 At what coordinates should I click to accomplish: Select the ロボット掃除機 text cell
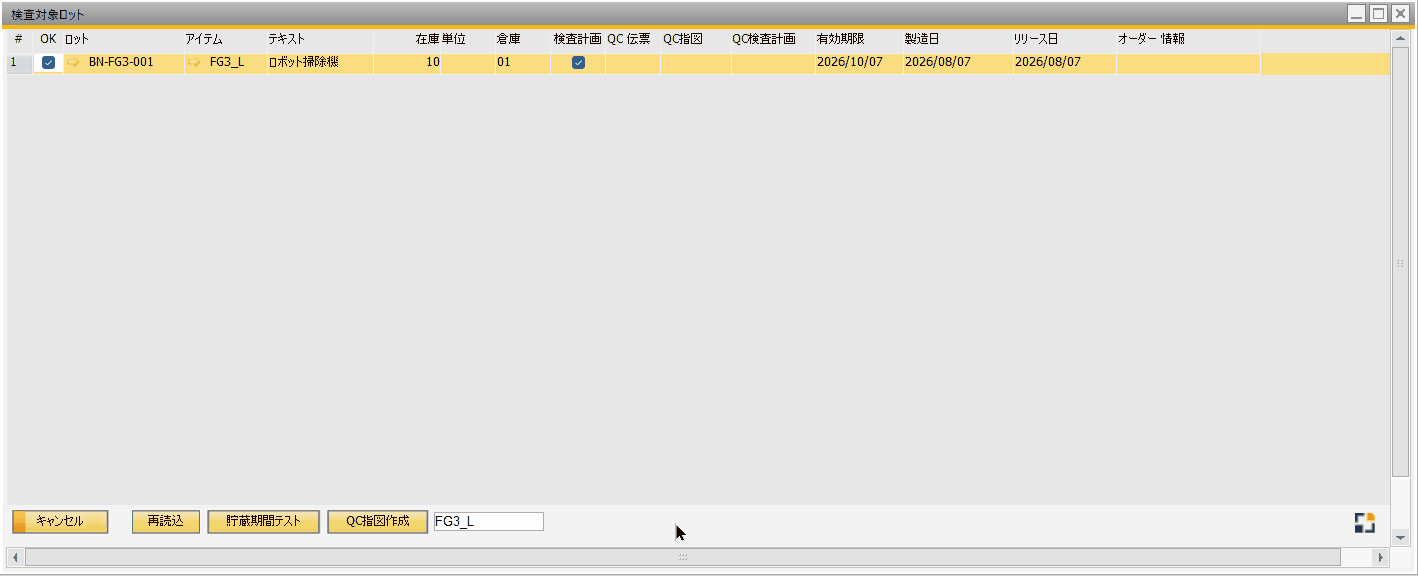point(320,62)
